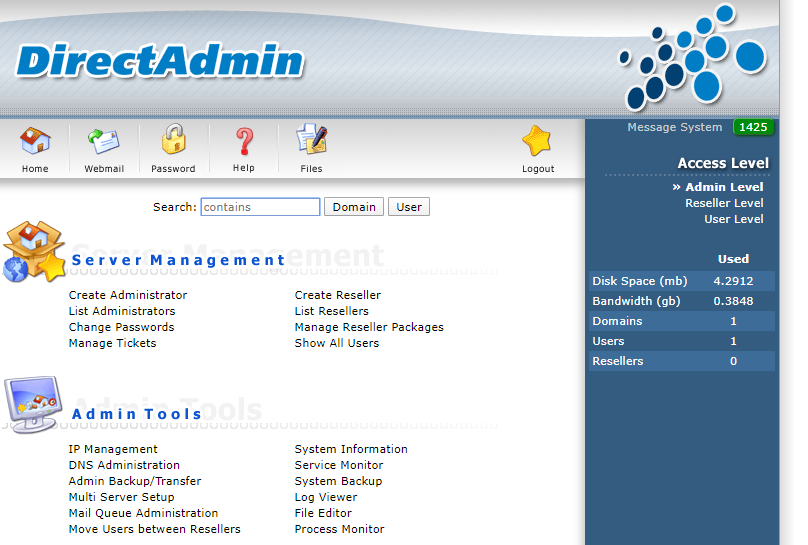
Task: Open DNS Administration link
Action: [124, 465]
